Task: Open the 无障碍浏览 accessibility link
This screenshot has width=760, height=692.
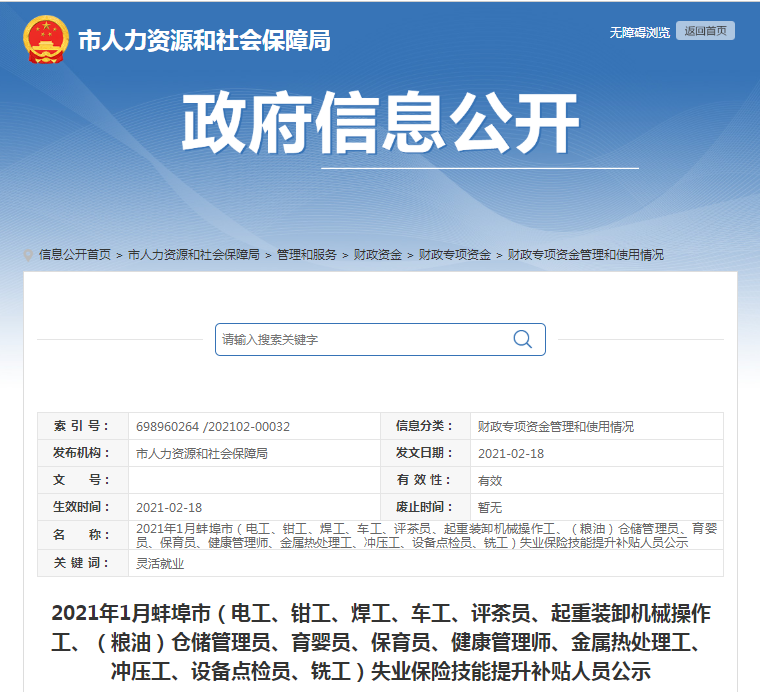Action: pyautogui.click(x=639, y=32)
